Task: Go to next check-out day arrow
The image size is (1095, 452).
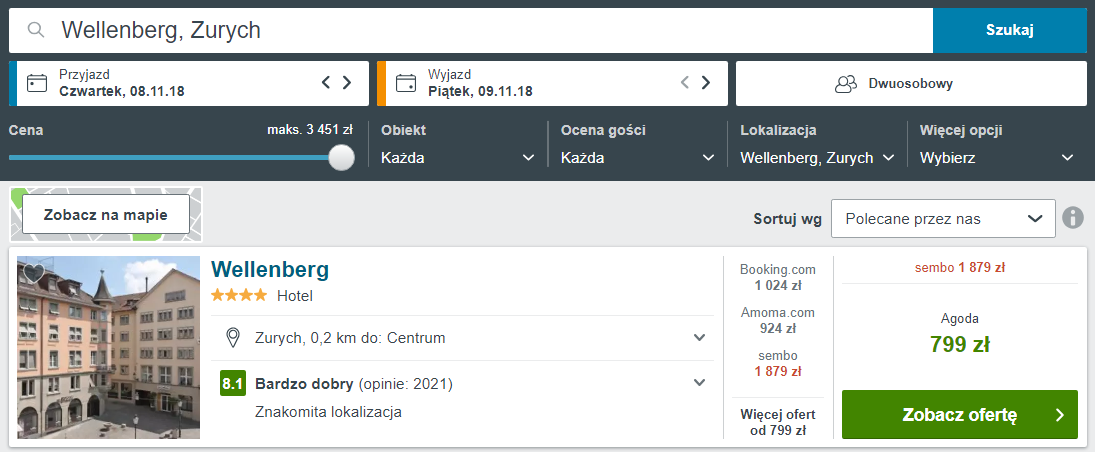Action: pyautogui.click(x=706, y=83)
